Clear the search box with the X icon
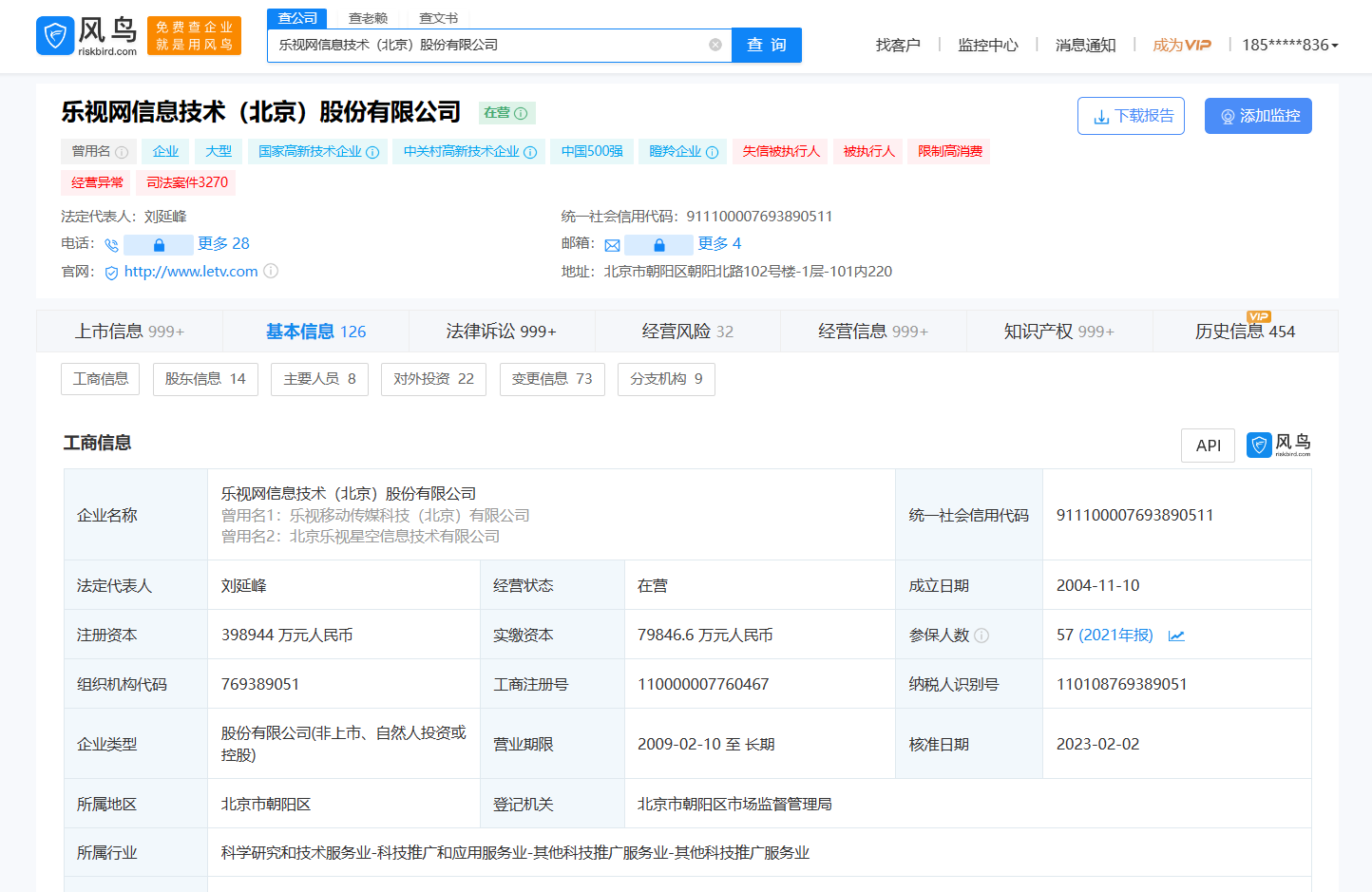Image resolution: width=1372 pixels, height=892 pixels. (x=715, y=45)
